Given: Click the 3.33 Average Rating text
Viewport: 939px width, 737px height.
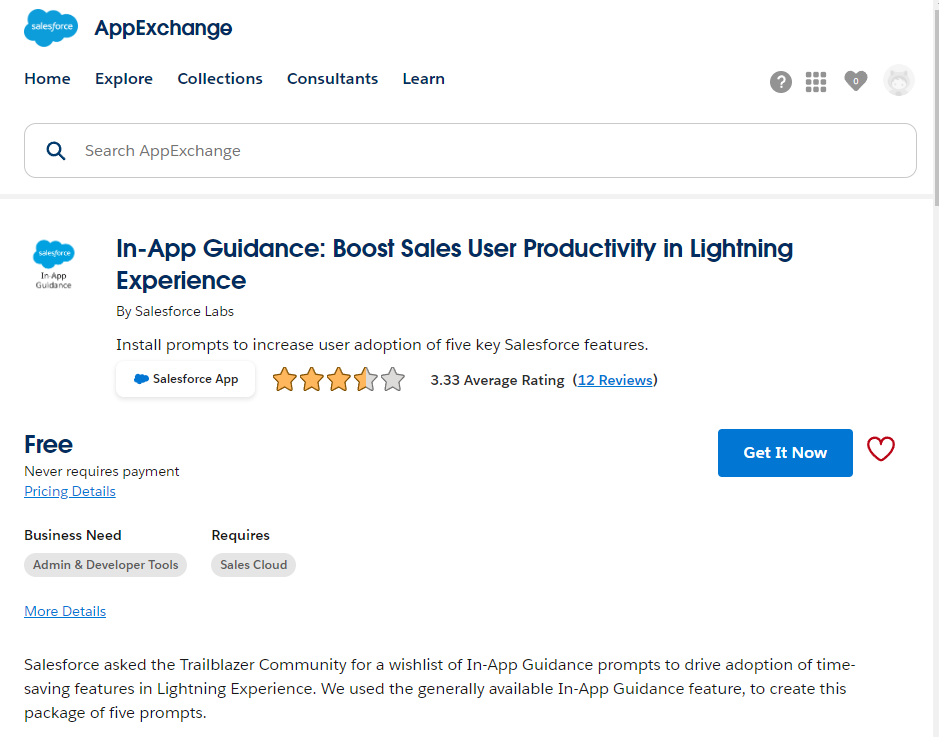Looking at the screenshot, I should 497,380.
